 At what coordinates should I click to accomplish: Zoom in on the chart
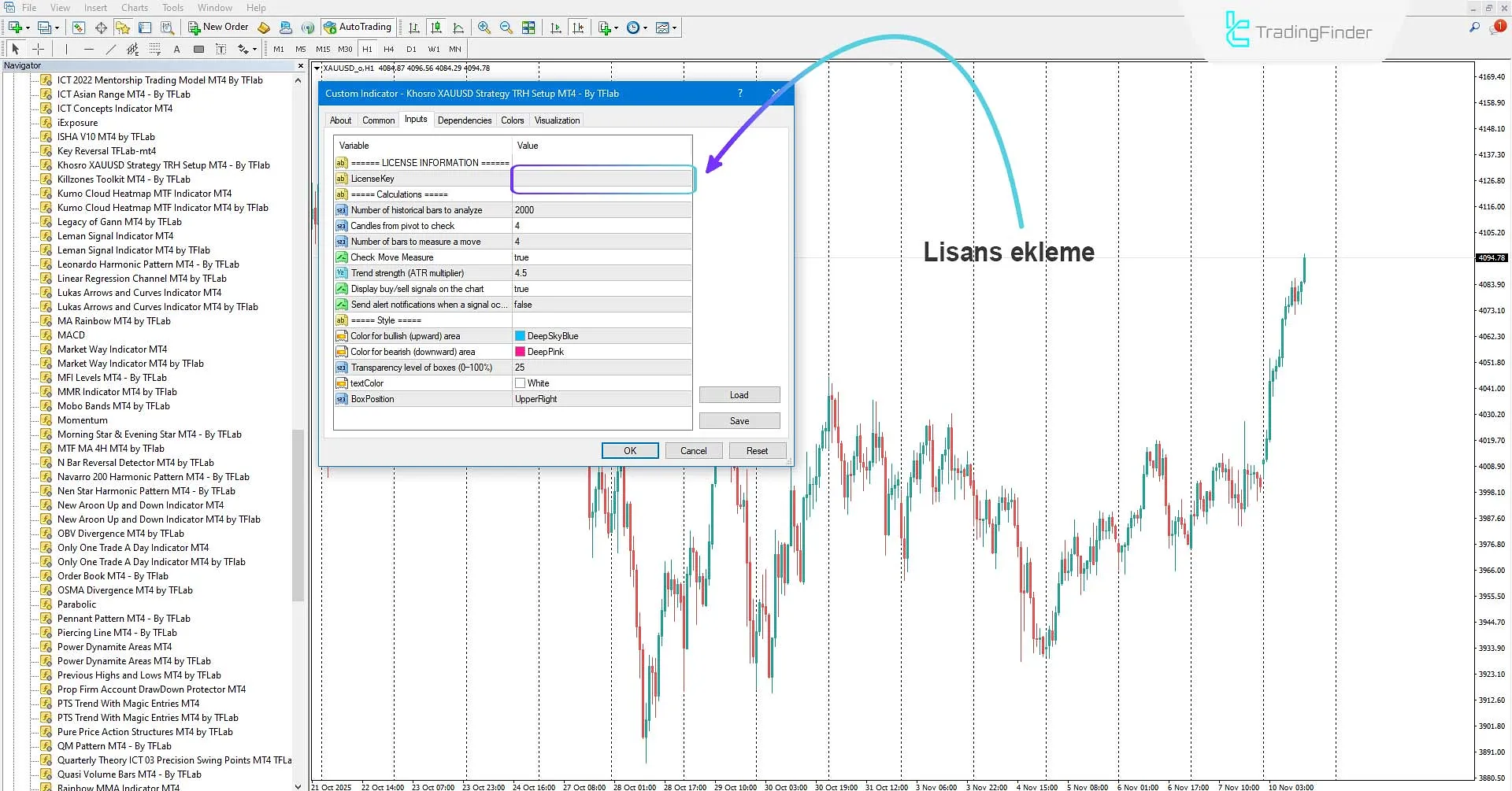click(x=484, y=27)
